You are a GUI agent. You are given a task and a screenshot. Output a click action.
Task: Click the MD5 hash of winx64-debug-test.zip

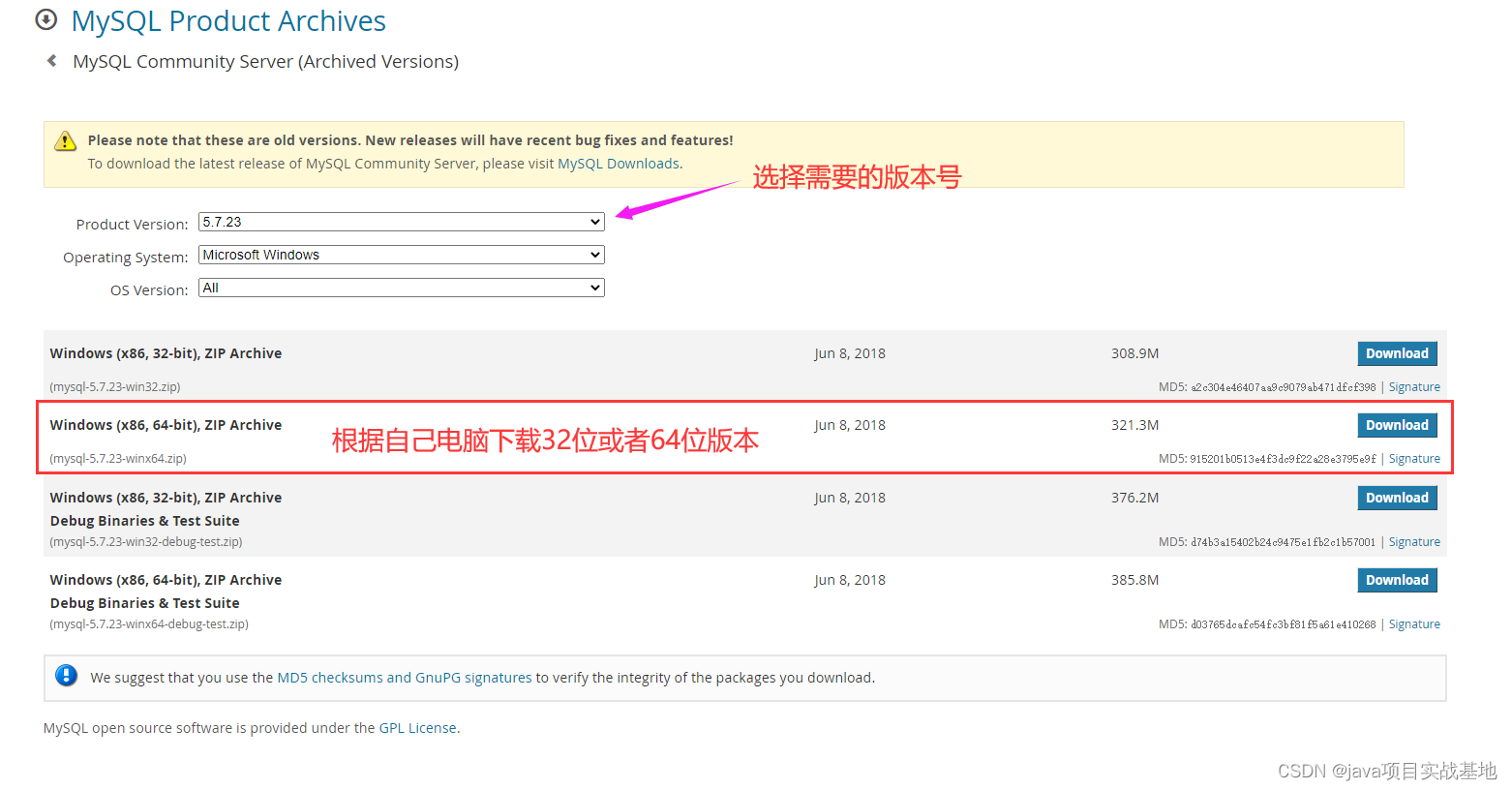pyautogui.click(x=1283, y=624)
